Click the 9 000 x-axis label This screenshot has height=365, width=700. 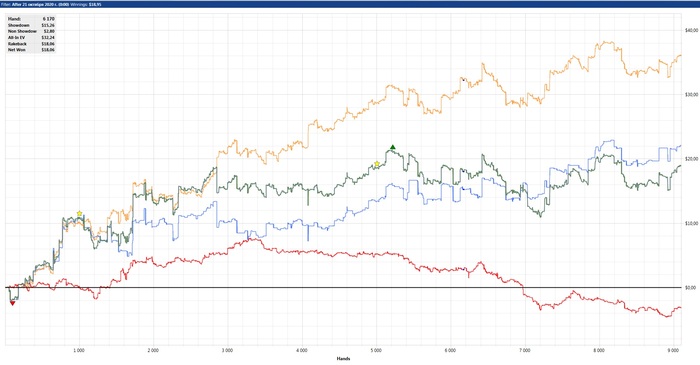click(673, 351)
